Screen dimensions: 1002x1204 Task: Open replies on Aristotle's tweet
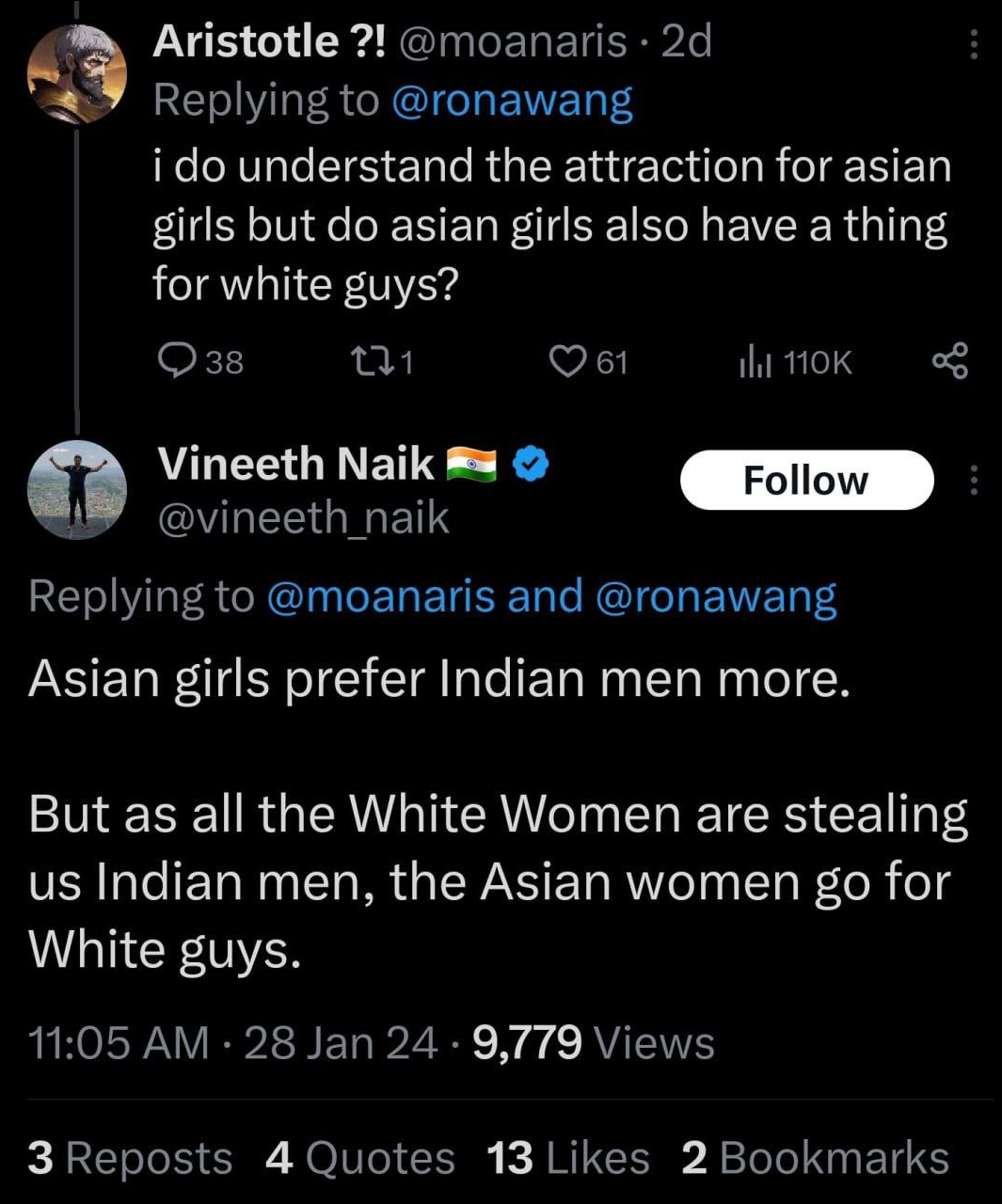pos(199,362)
